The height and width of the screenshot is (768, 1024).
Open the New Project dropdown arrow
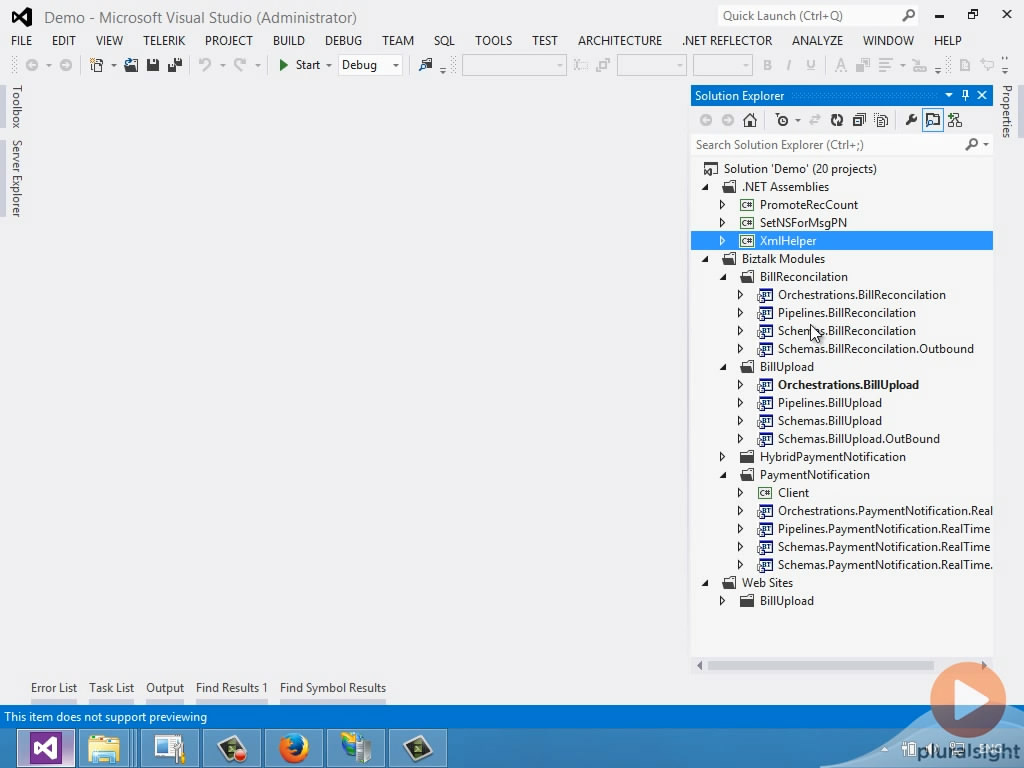pyautogui.click(x=114, y=65)
